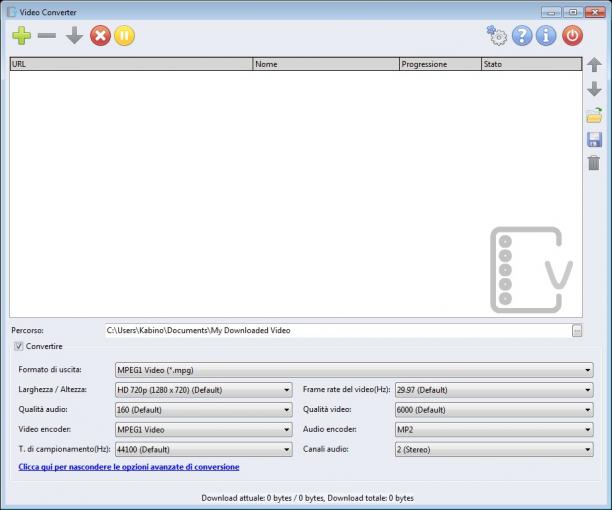Image resolution: width=612 pixels, height=510 pixels.
Task: Click the gray download arrow toolbar icon
Action: (x=74, y=36)
